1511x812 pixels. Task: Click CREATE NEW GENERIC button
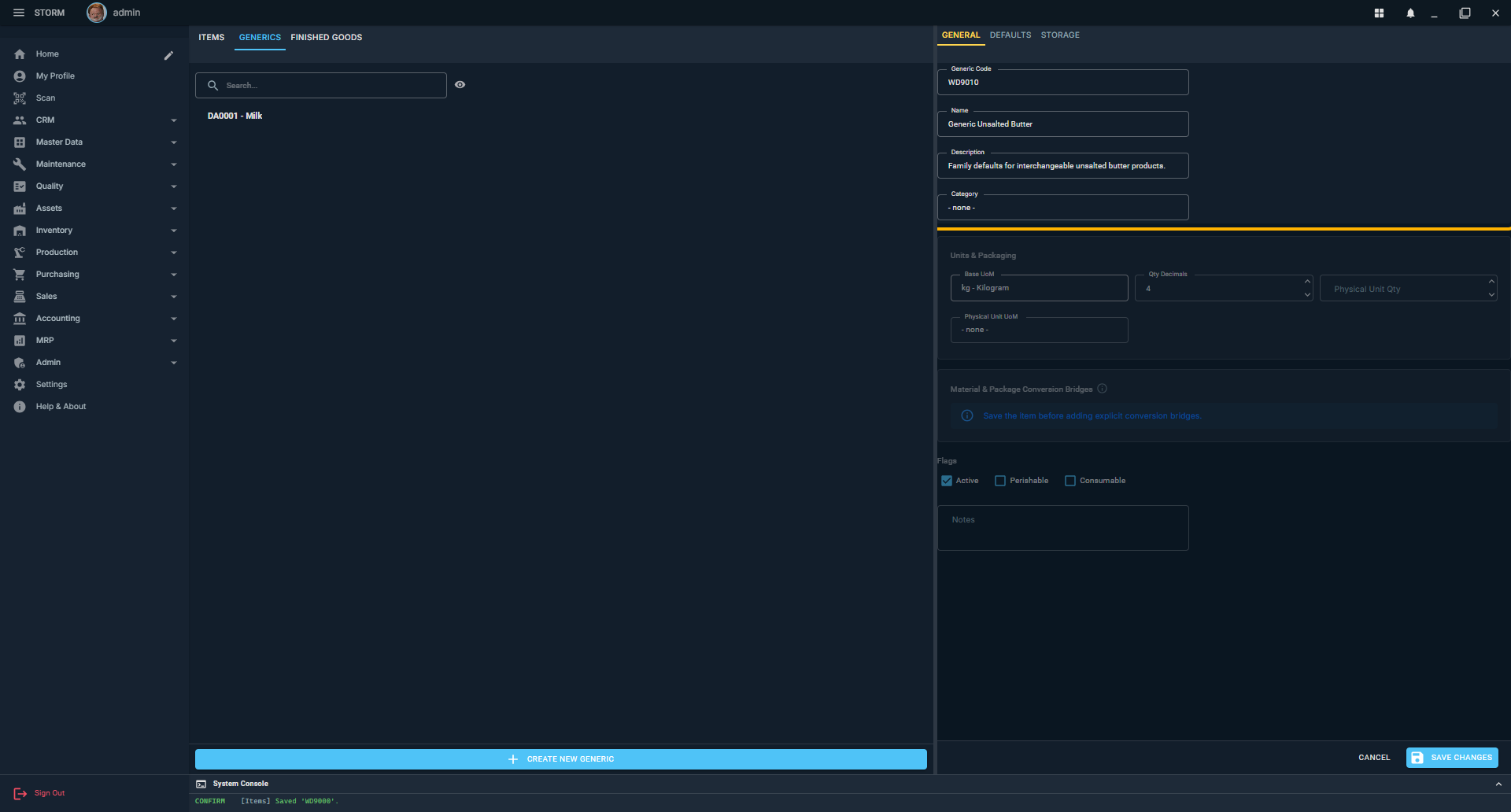pyautogui.click(x=561, y=759)
